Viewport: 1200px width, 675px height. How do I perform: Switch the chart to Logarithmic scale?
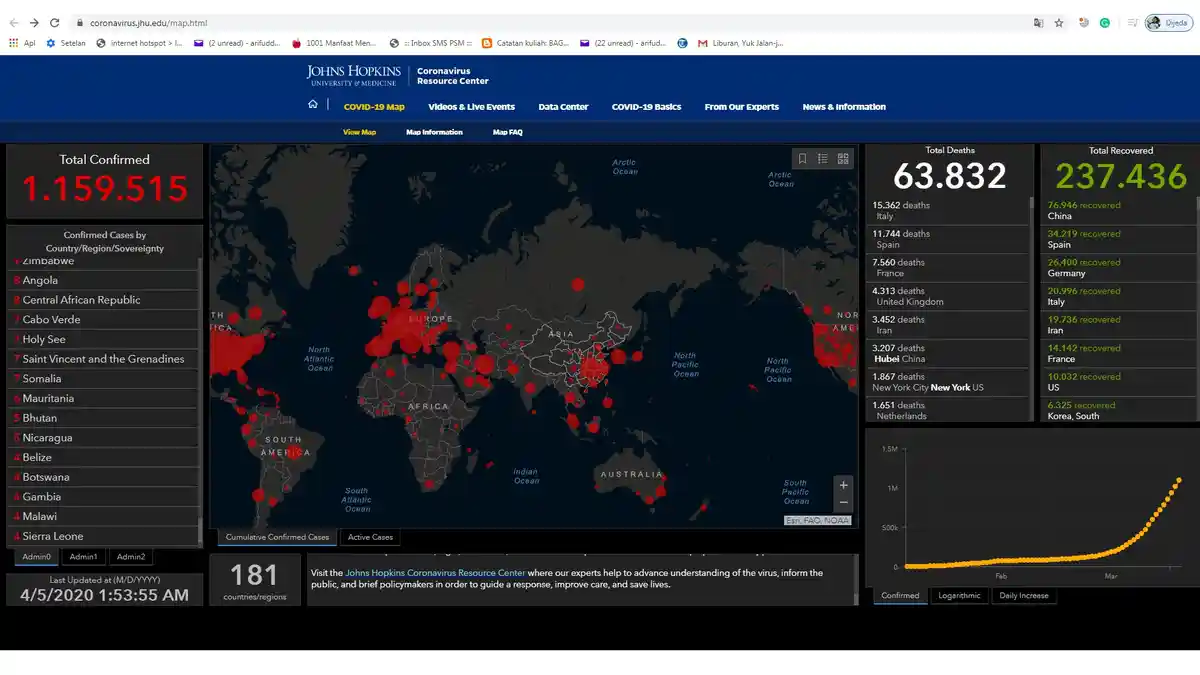click(959, 595)
